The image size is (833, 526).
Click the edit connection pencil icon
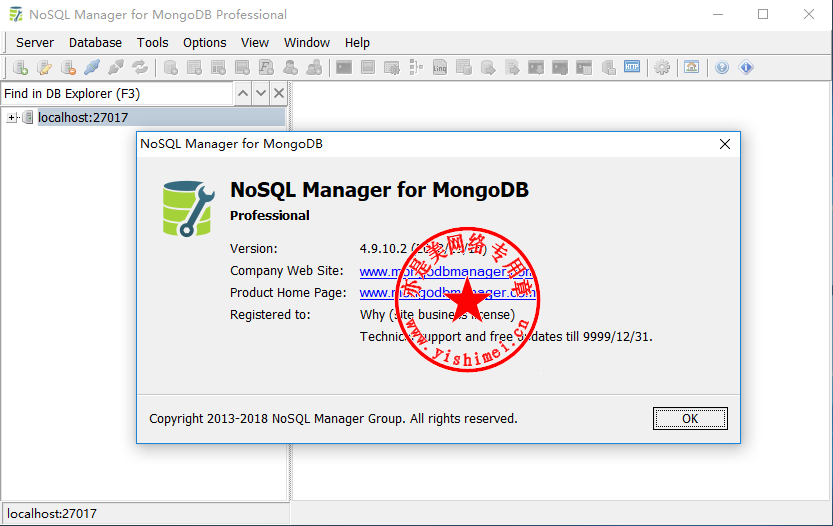45,67
